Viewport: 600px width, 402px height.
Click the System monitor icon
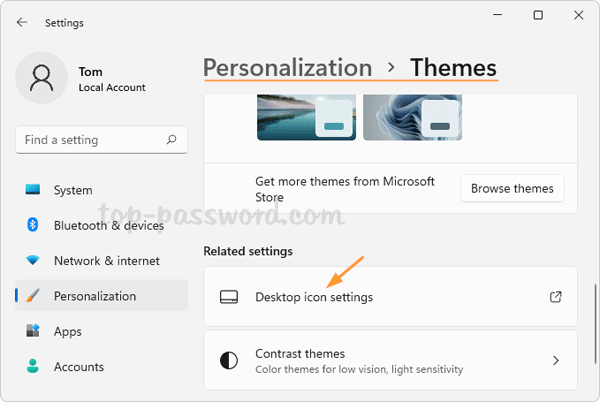pos(33,190)
